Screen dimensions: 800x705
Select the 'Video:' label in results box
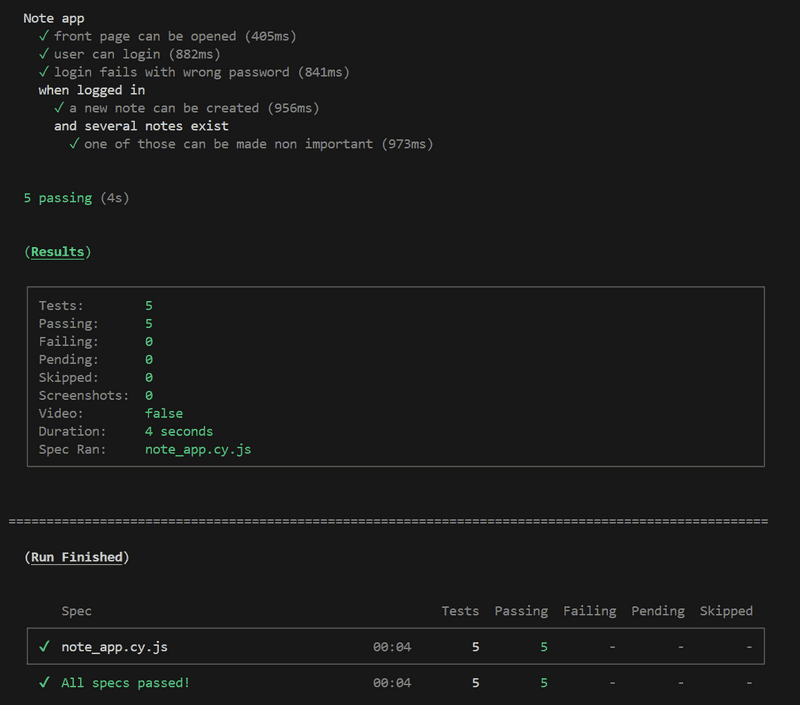pos(61,413)
